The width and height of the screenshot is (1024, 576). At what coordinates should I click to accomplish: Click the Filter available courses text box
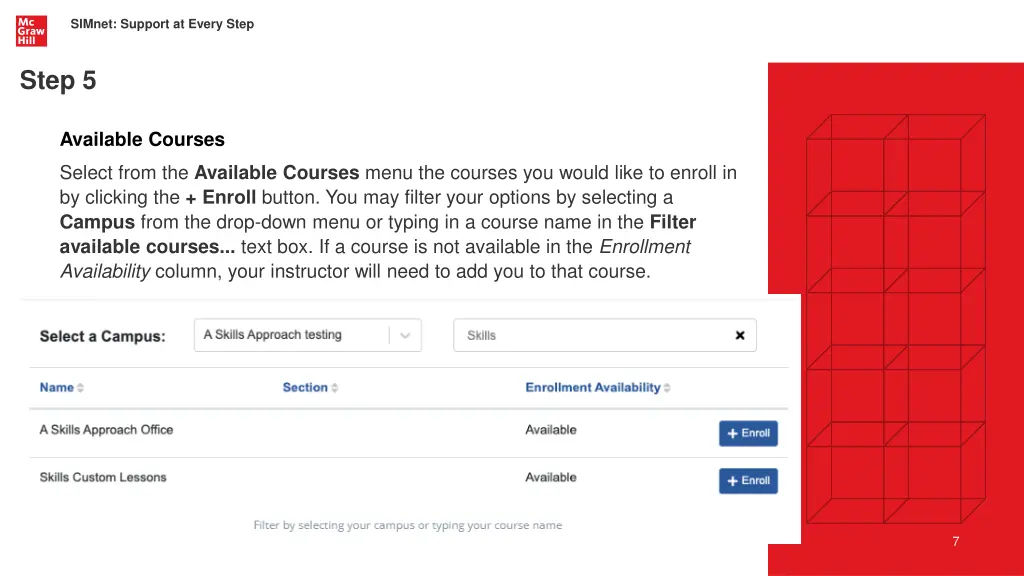605,335
